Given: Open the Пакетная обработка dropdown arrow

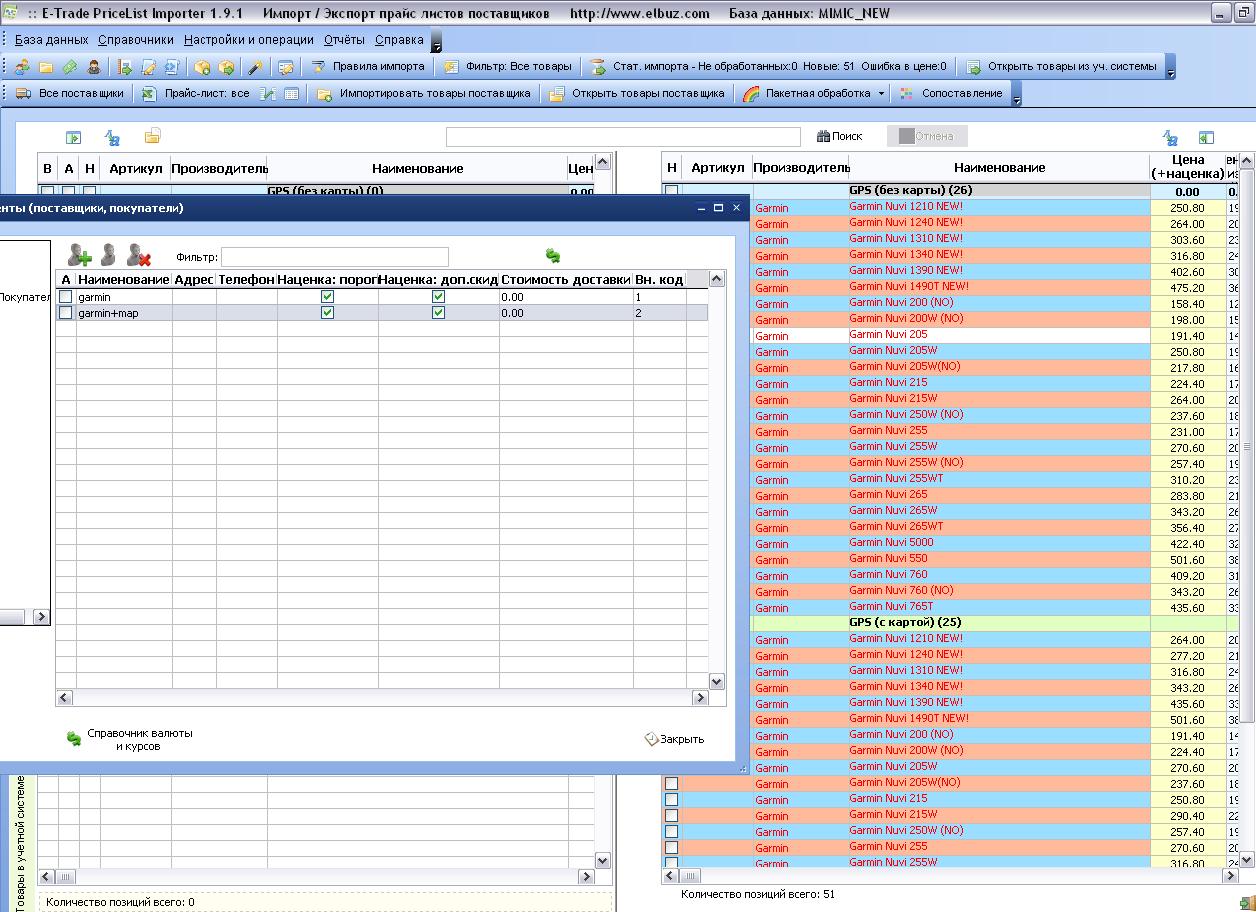Looking at the screenshot, I should tap(881, 93).
